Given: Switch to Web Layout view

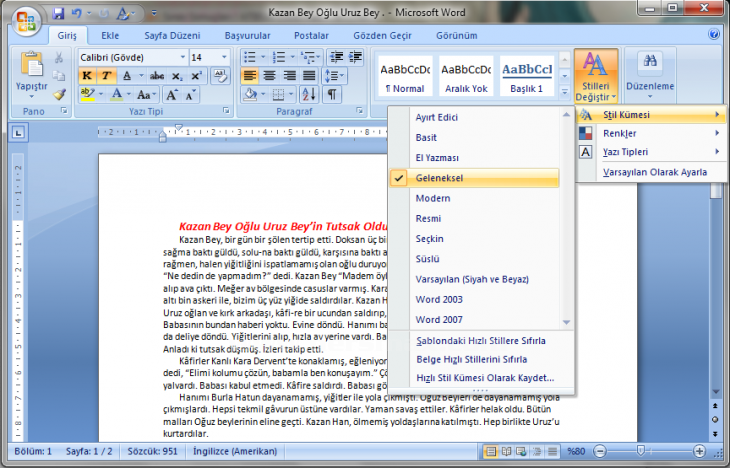Looking at the screenshot, I should coord(521,451).
